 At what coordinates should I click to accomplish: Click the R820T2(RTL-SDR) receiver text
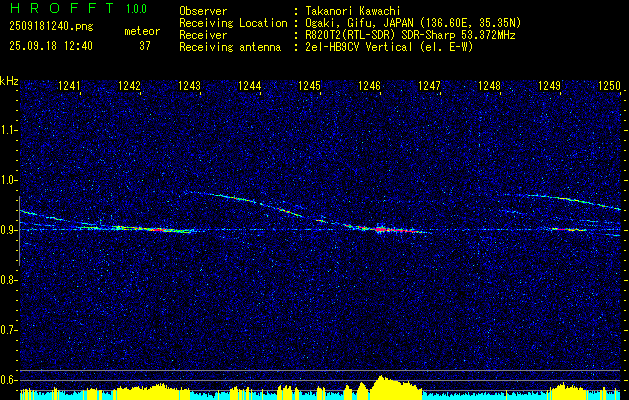408,35
